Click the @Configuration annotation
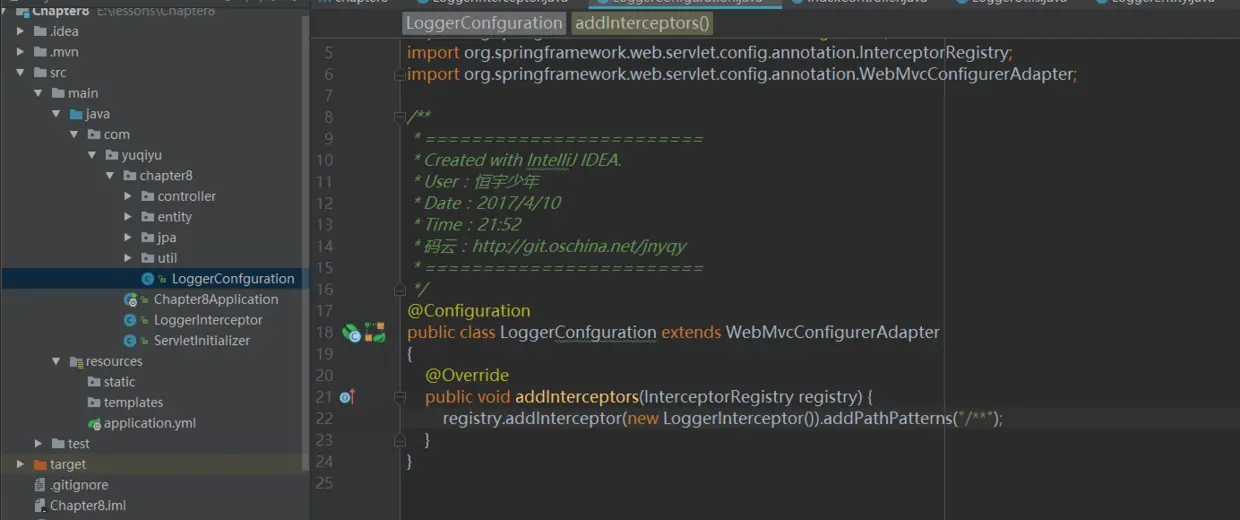The height and width of the screenshot is (520, 1240). pyautogui.click(x=469, y=311)
